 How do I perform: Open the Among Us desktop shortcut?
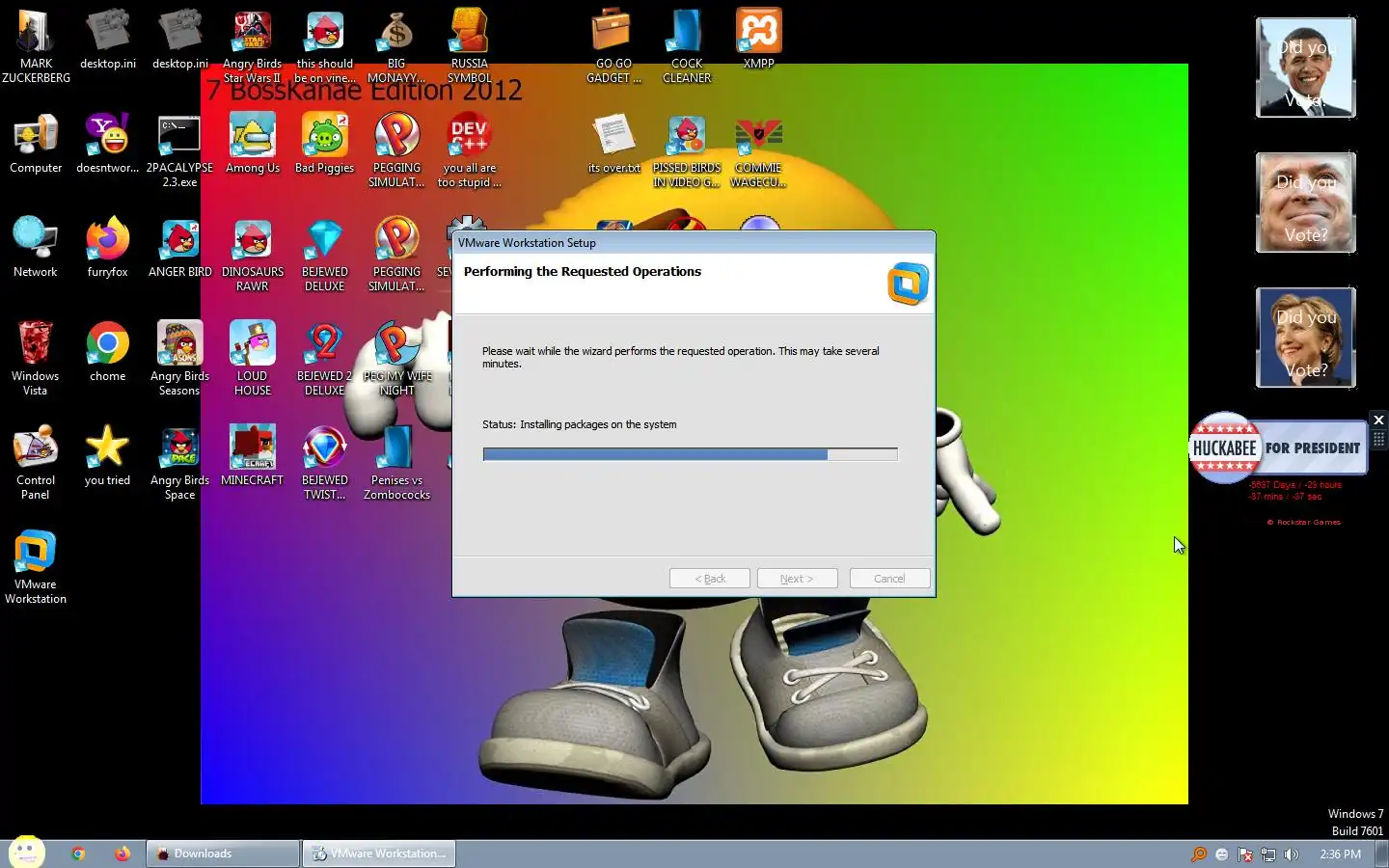[253, 144]
